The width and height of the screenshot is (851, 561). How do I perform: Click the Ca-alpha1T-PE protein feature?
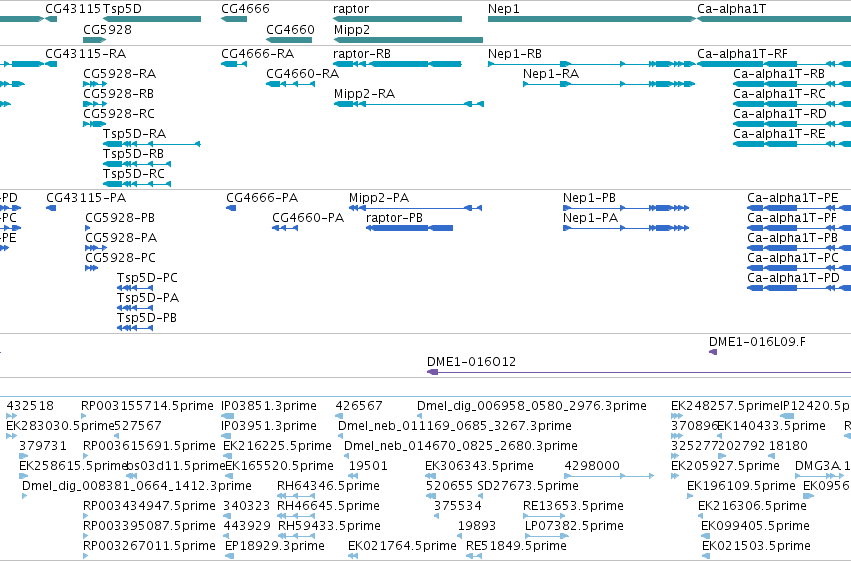pyautogui.click(x=799, y=208)
